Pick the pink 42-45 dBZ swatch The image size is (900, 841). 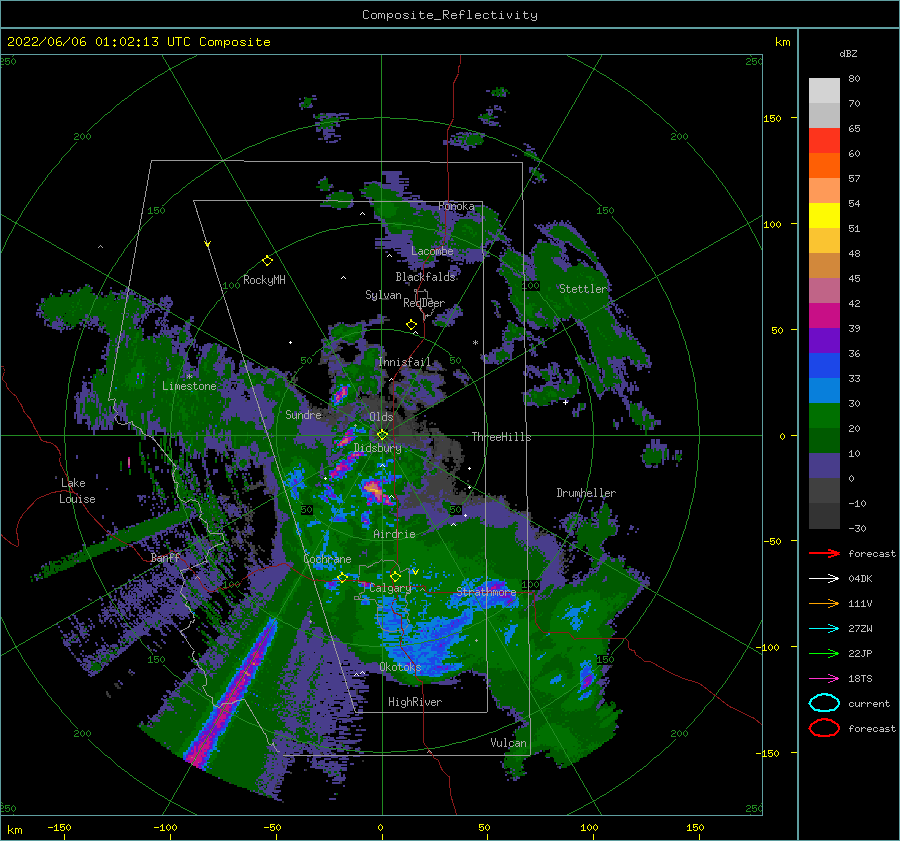point(824,291)
